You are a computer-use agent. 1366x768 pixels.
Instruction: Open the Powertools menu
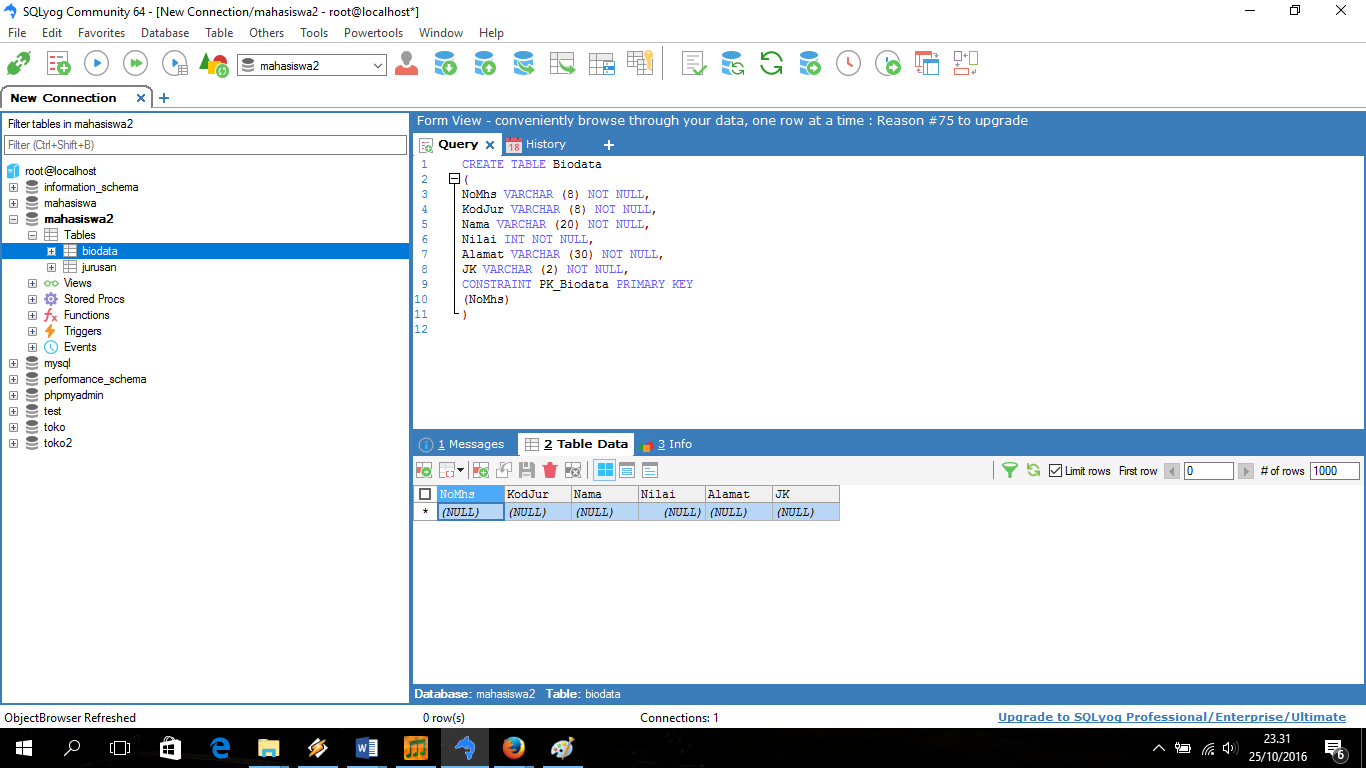click(x=373, y=32)
